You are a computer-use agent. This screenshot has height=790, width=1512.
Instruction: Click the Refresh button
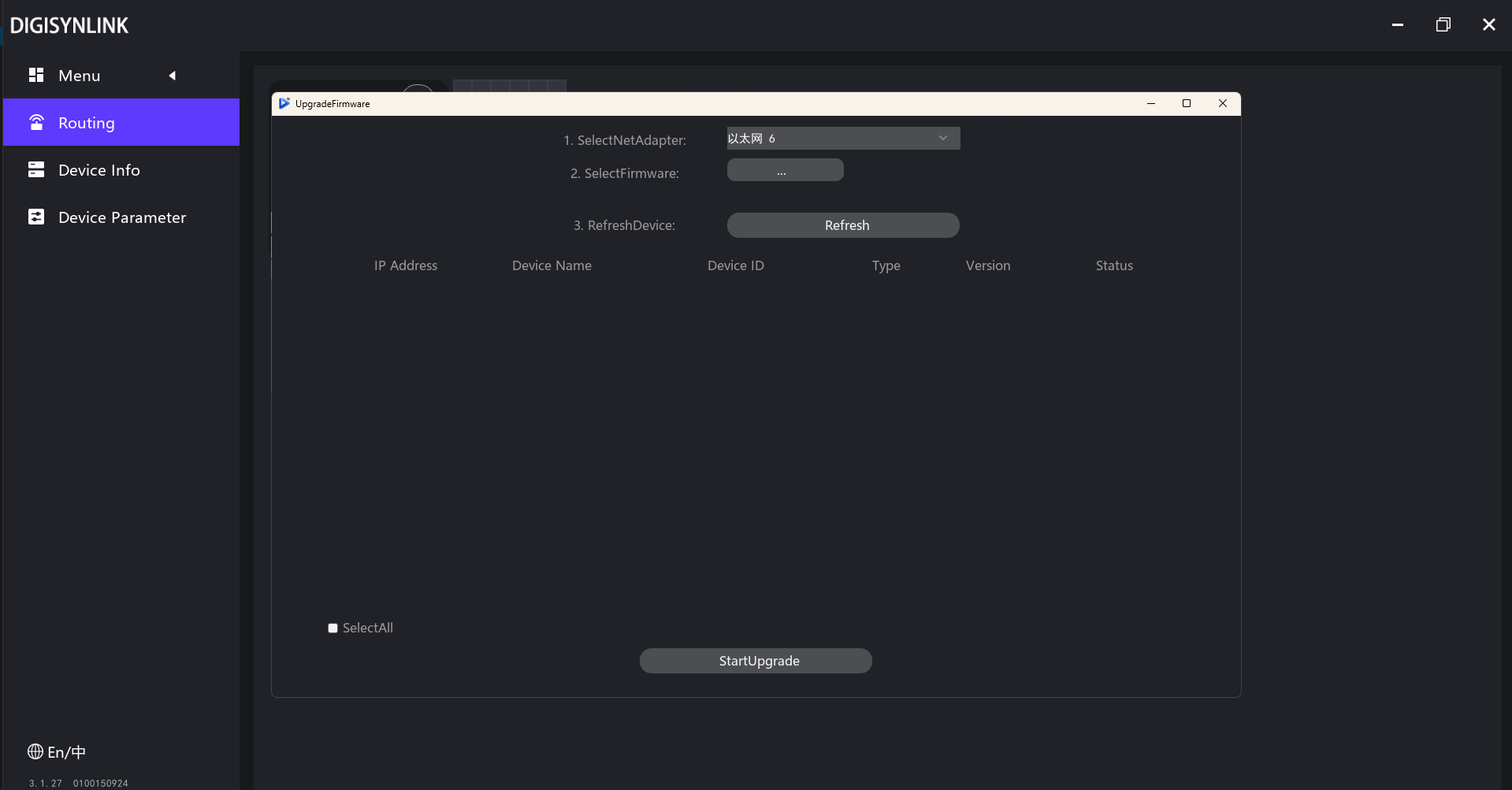(x=843, y=225)
